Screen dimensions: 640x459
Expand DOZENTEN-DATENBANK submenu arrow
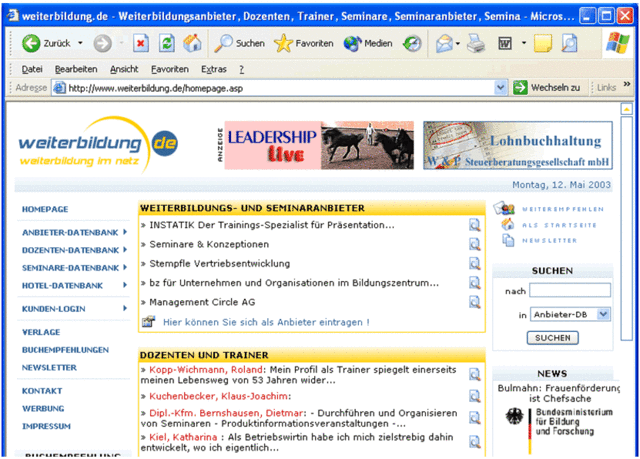125,249
